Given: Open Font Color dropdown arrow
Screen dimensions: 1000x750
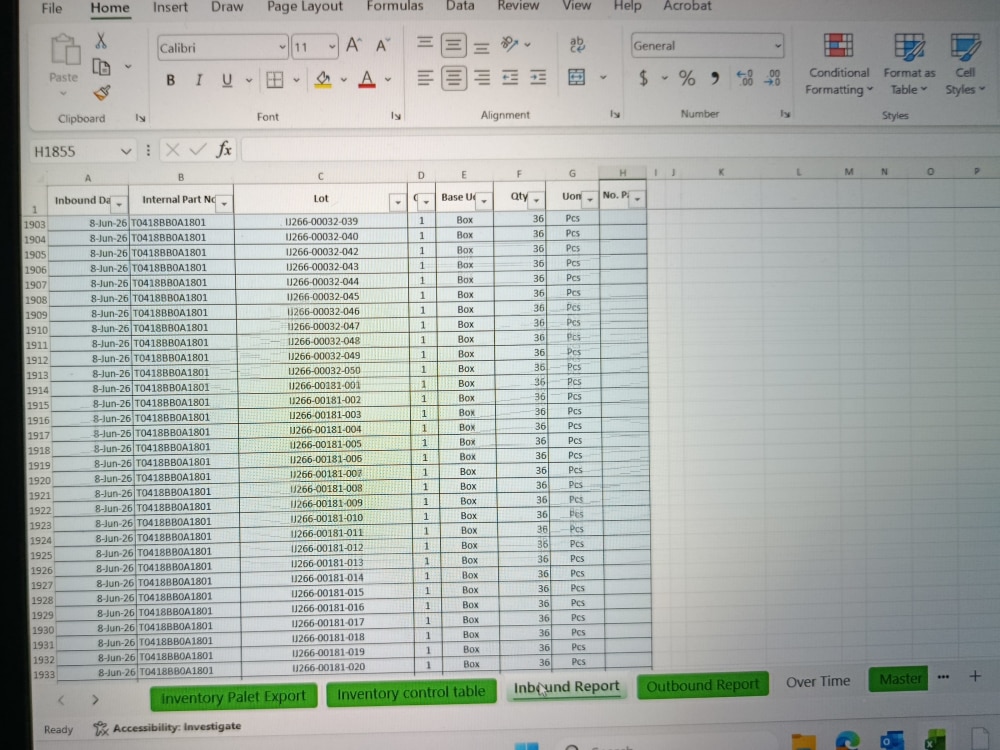Looking at the screenshot, I should pos(388,80).
